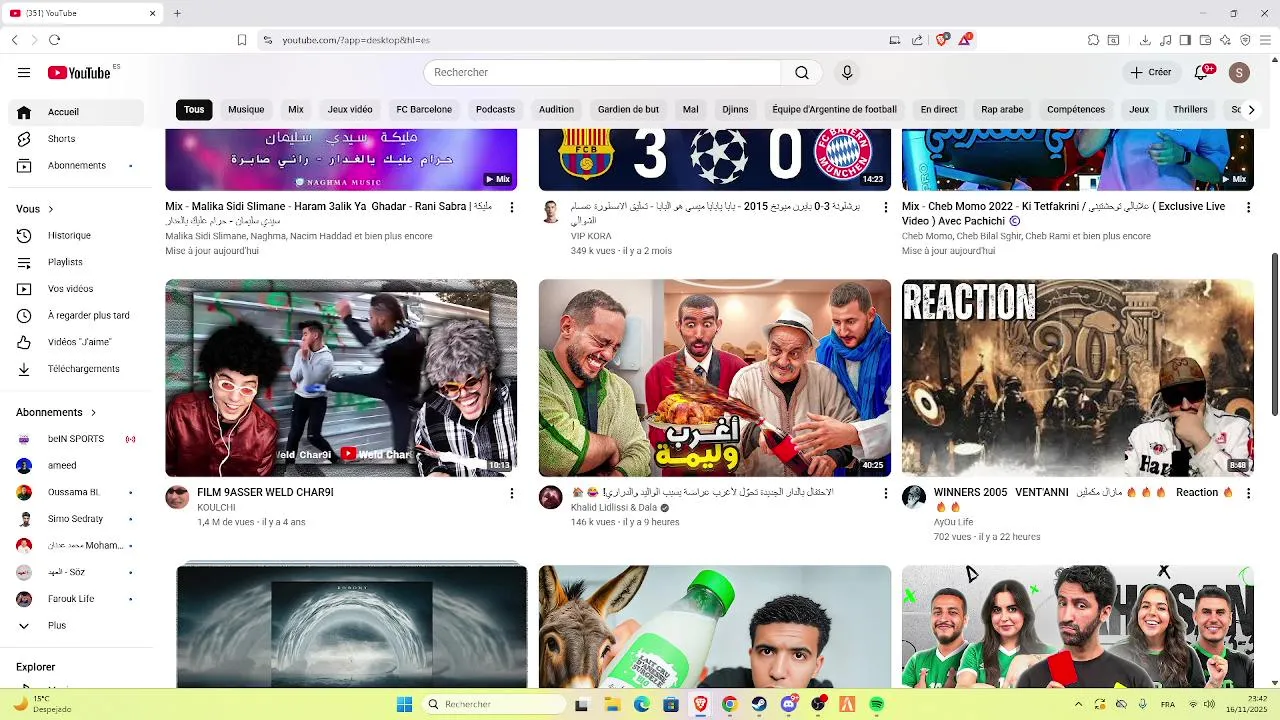The width and height of the screenshot is (1280, 720).
Task: Select the Tous filter chip
Action: (194, 110)
